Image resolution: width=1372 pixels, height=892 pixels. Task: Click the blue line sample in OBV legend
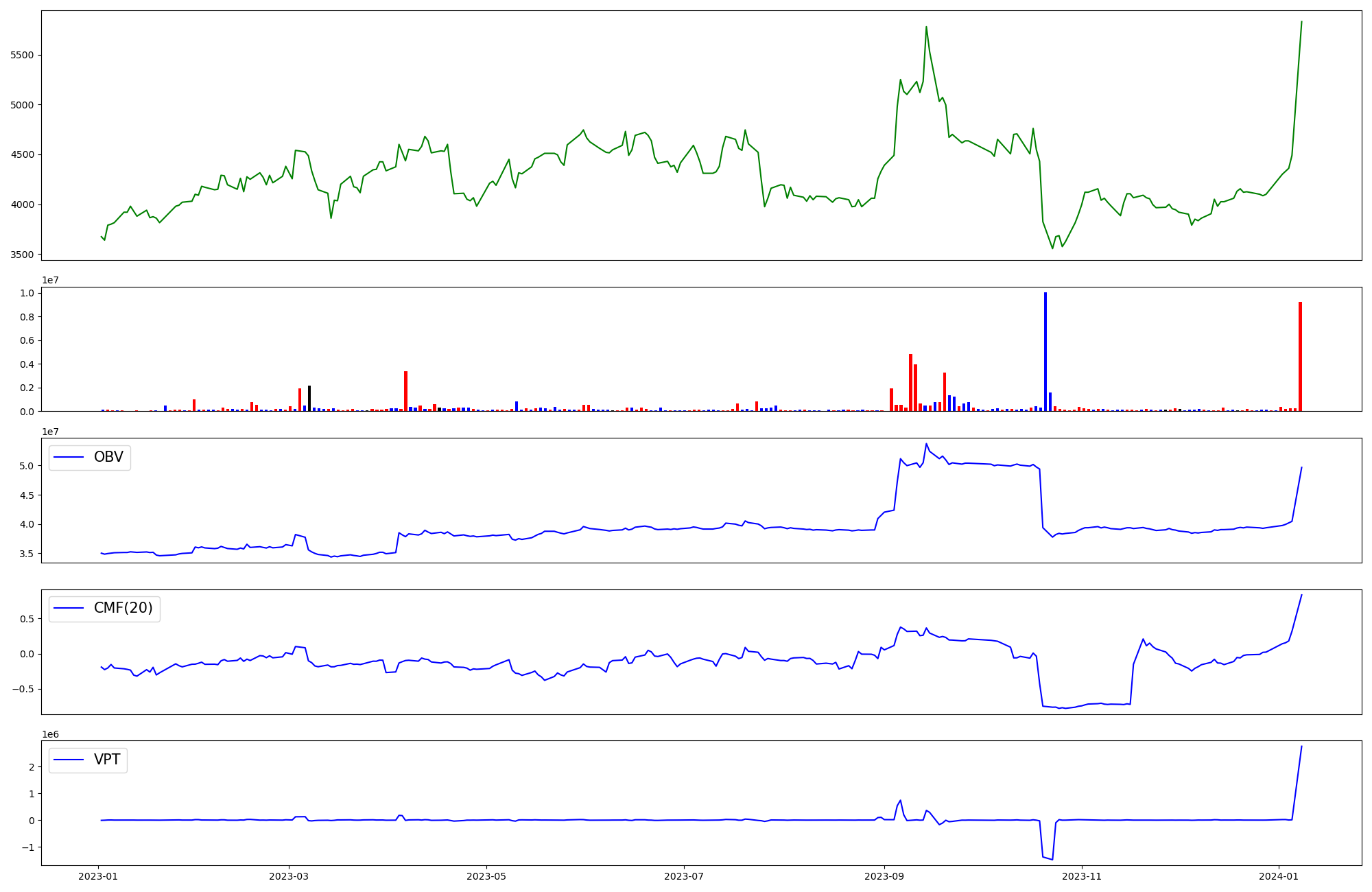click(x=69, y=458)
